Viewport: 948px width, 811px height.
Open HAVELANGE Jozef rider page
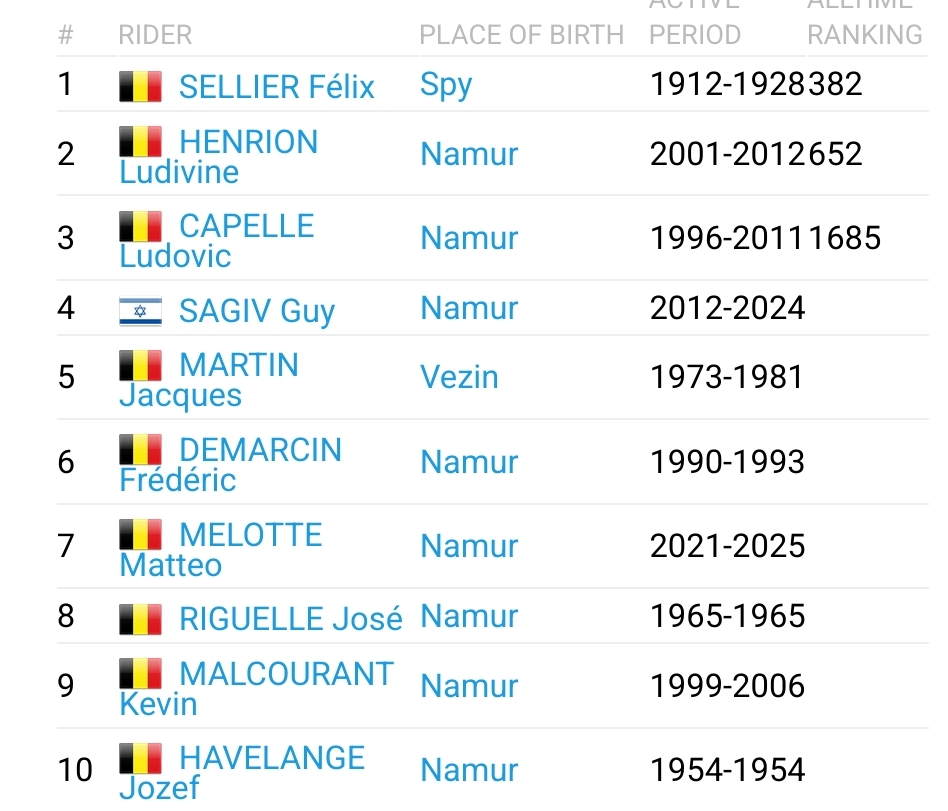click(x=271, y=758)
